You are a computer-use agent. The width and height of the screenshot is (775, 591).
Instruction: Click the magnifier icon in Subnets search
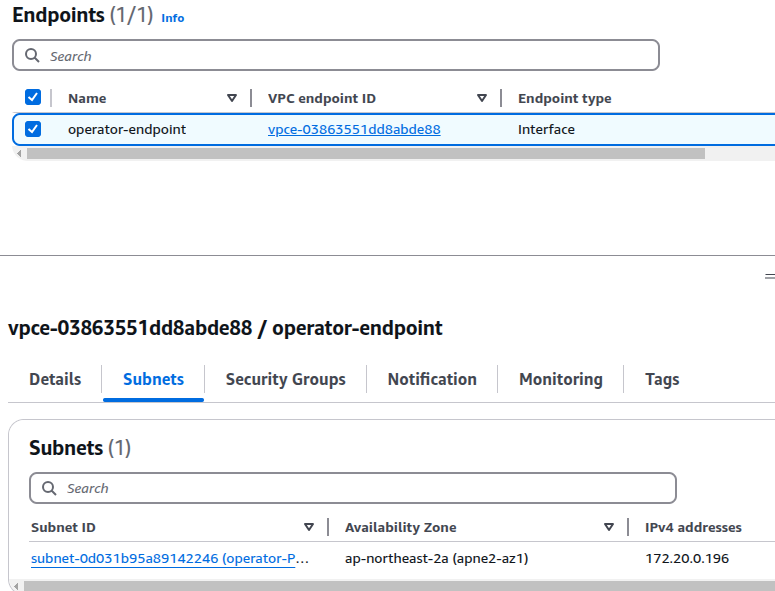coord(49,488)
